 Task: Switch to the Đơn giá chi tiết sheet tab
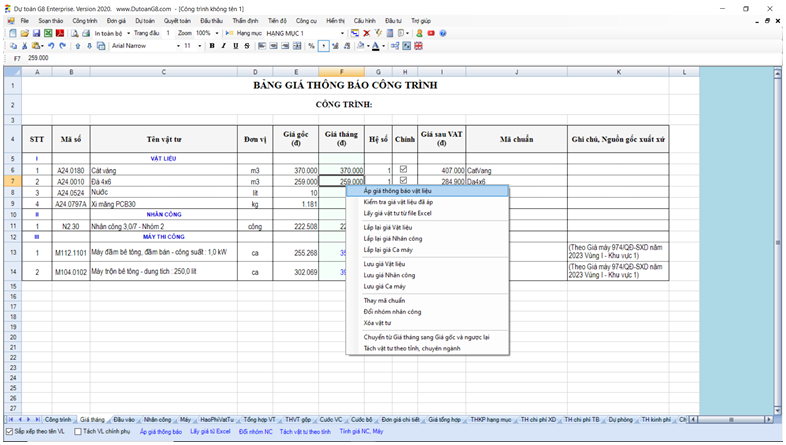pos(400,419)
